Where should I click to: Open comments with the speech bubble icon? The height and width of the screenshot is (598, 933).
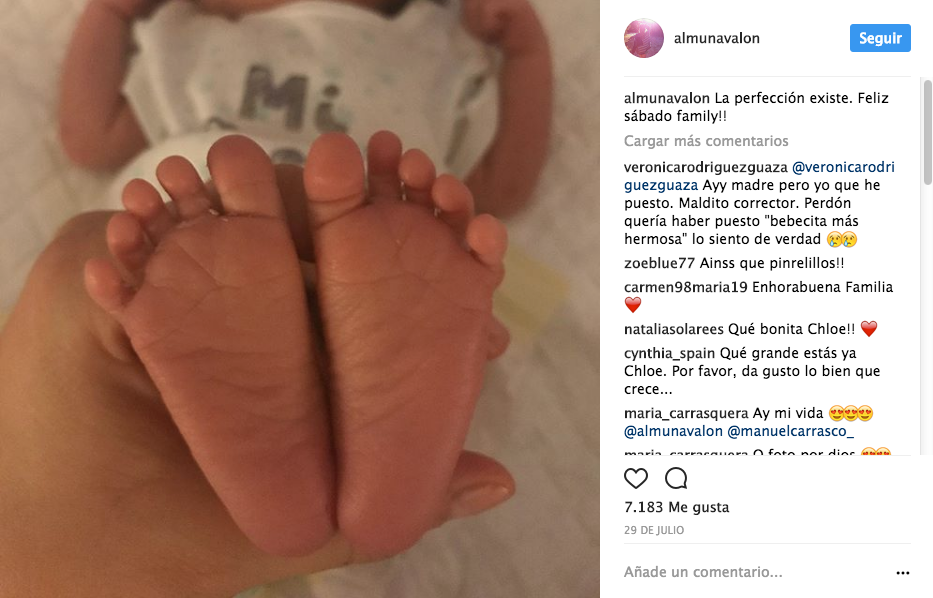pos(676,478)
